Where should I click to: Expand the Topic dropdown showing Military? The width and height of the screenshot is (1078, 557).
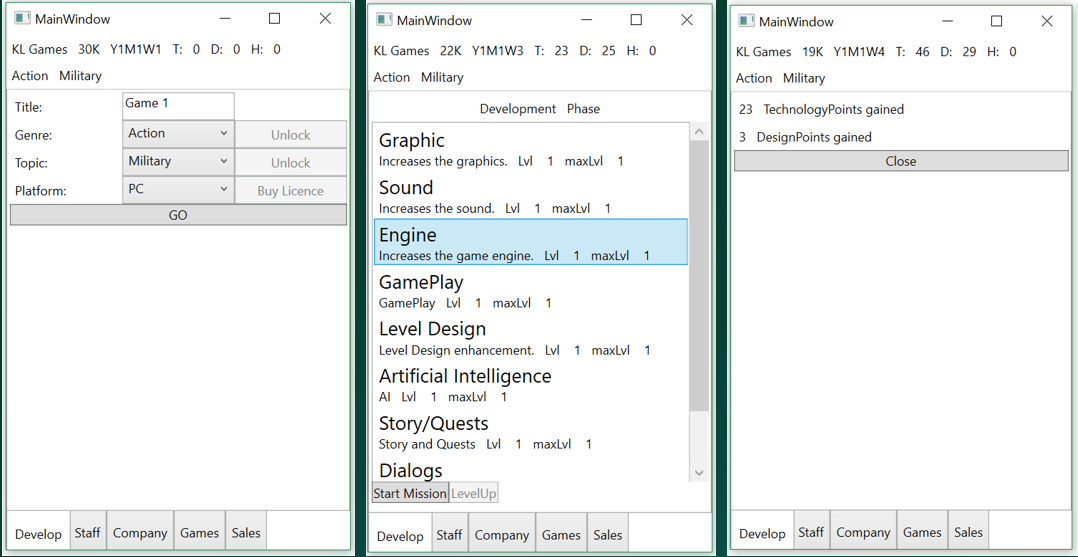[x=178, y=162]
